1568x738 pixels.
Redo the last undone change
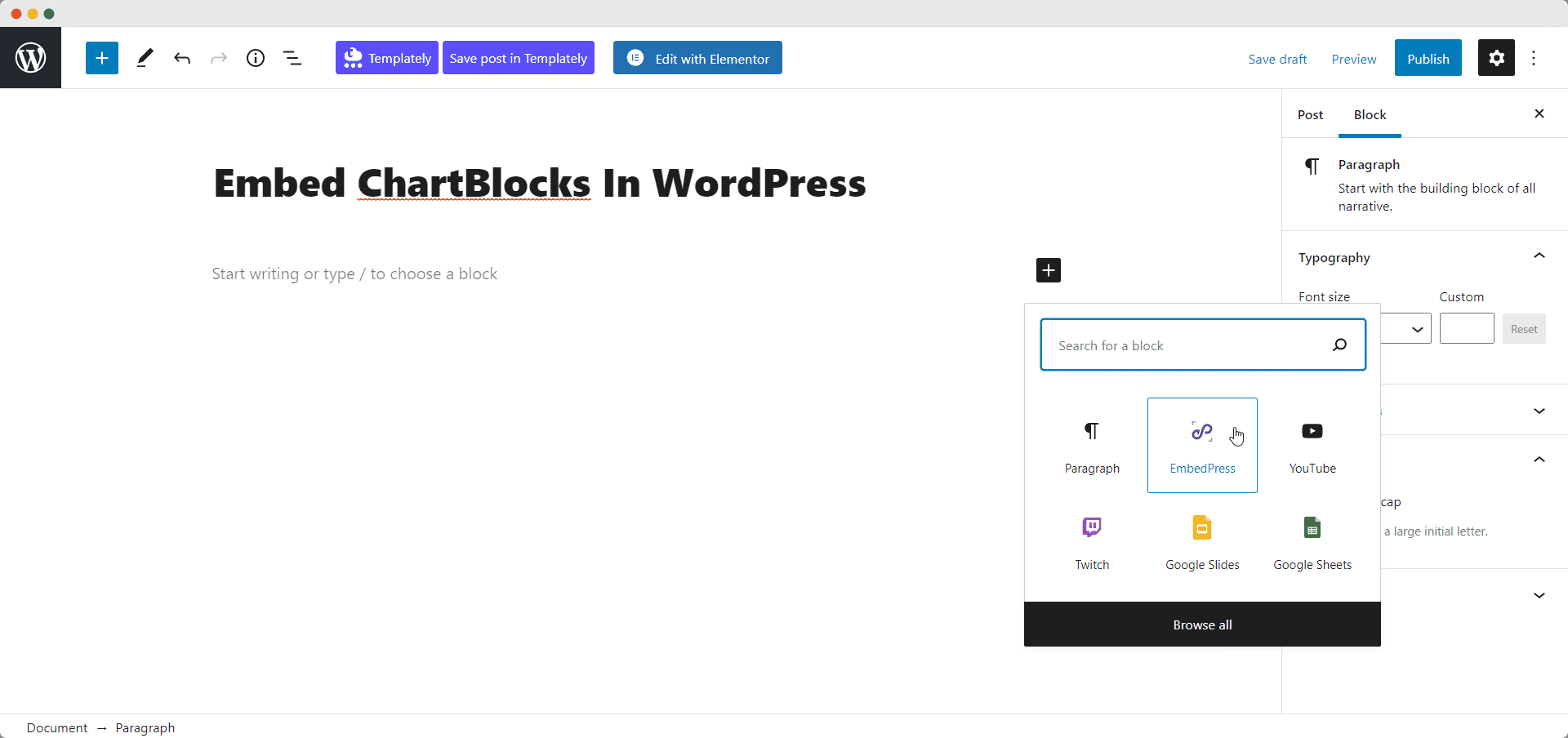click(219, 58)
